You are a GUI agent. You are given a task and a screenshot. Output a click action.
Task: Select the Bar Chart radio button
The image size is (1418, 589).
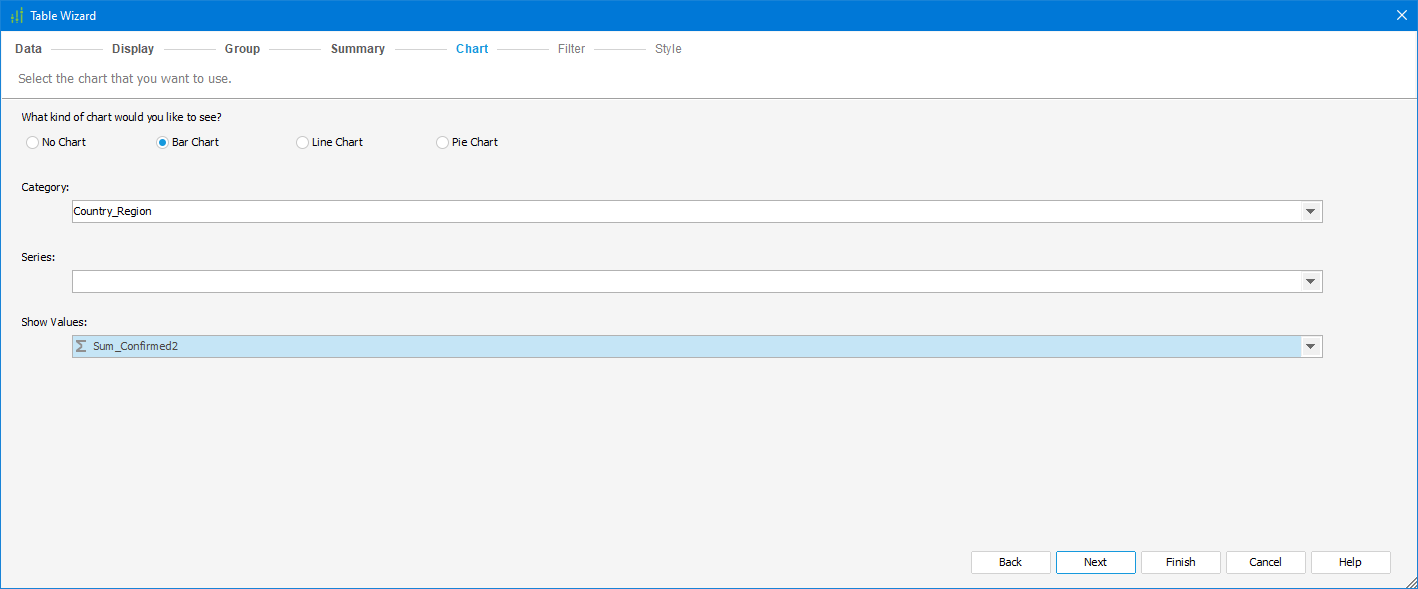pos(163,143)
